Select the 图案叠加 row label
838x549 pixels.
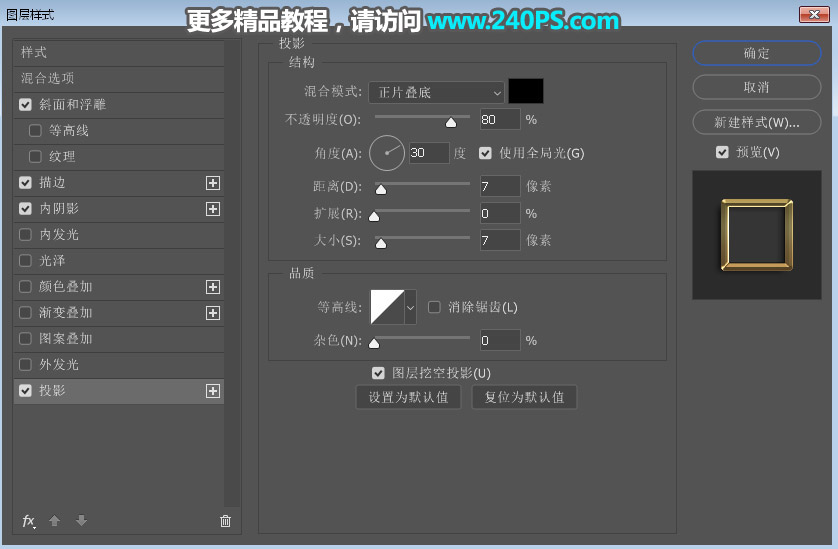pyautogui.click(x=66, y=339)
